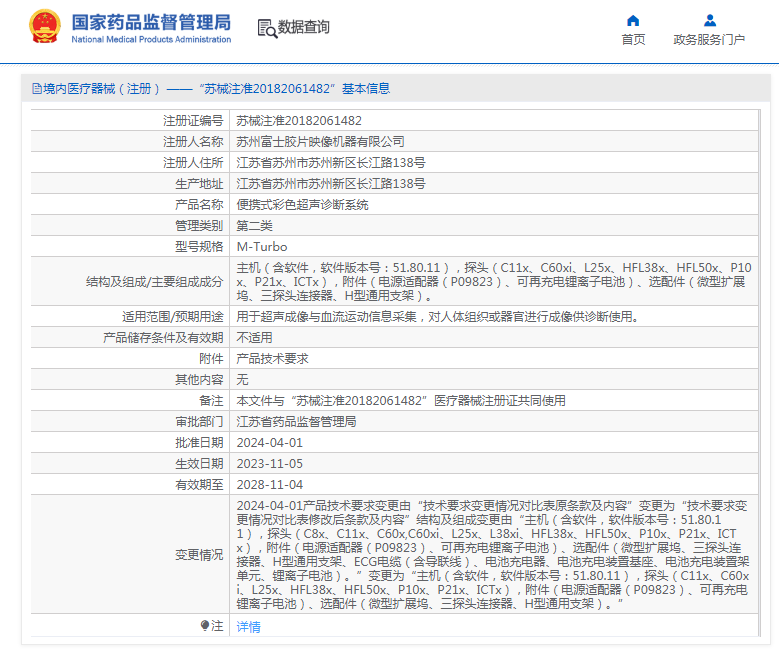
Task: Click the 国家药品监督管理局 site title
Action: pos(151,21)
